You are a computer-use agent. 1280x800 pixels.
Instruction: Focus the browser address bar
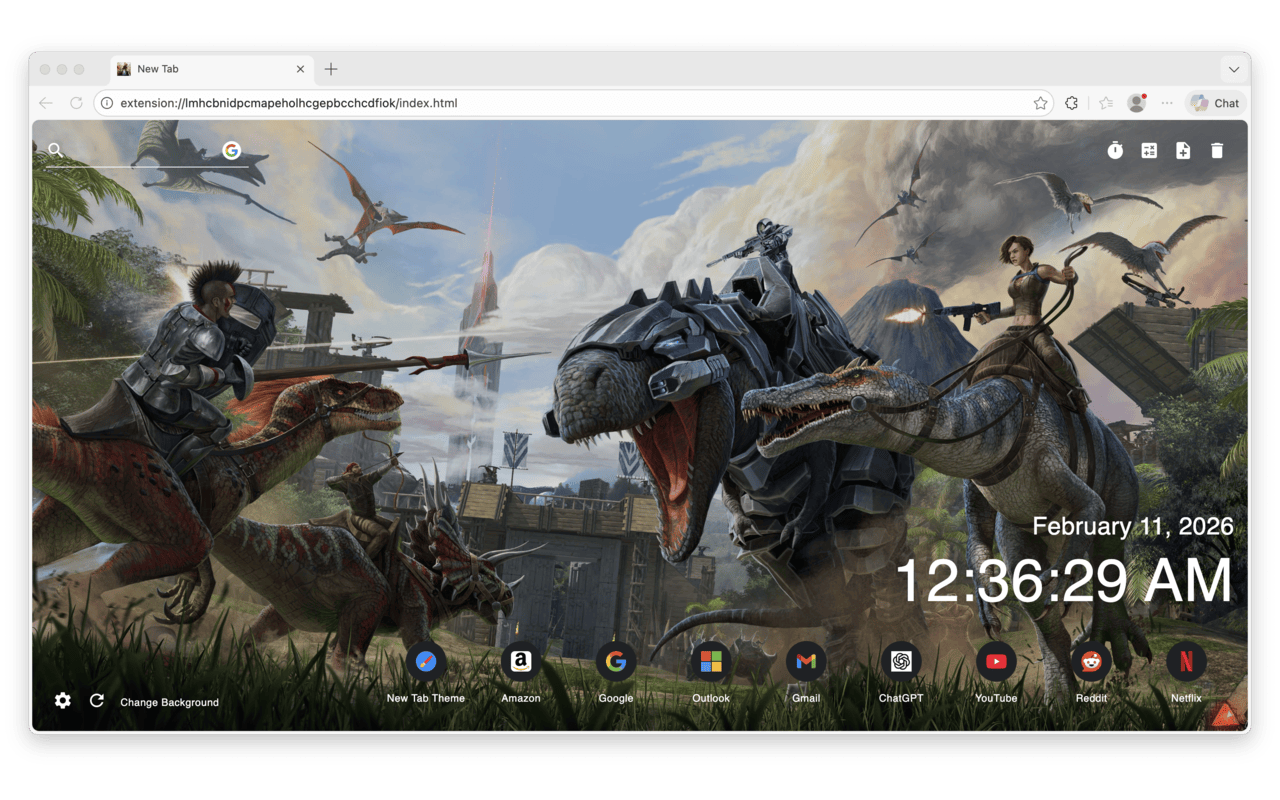(573, 103)
